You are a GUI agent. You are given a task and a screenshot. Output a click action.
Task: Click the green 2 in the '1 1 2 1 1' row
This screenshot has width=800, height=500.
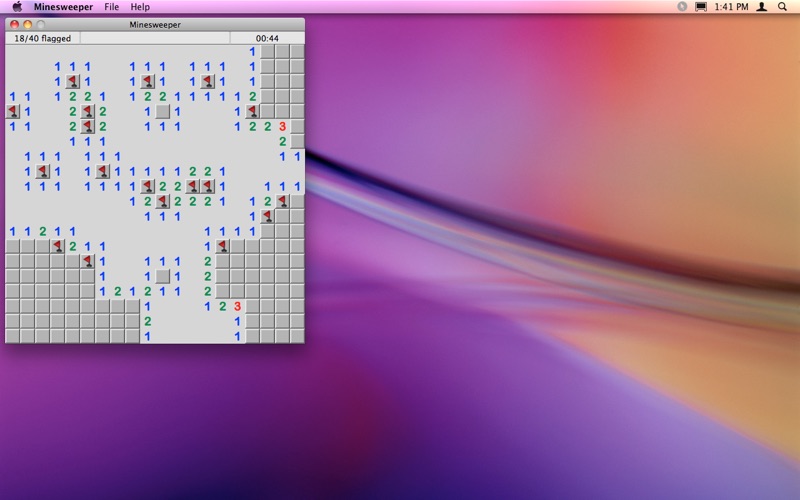[43, 231]
